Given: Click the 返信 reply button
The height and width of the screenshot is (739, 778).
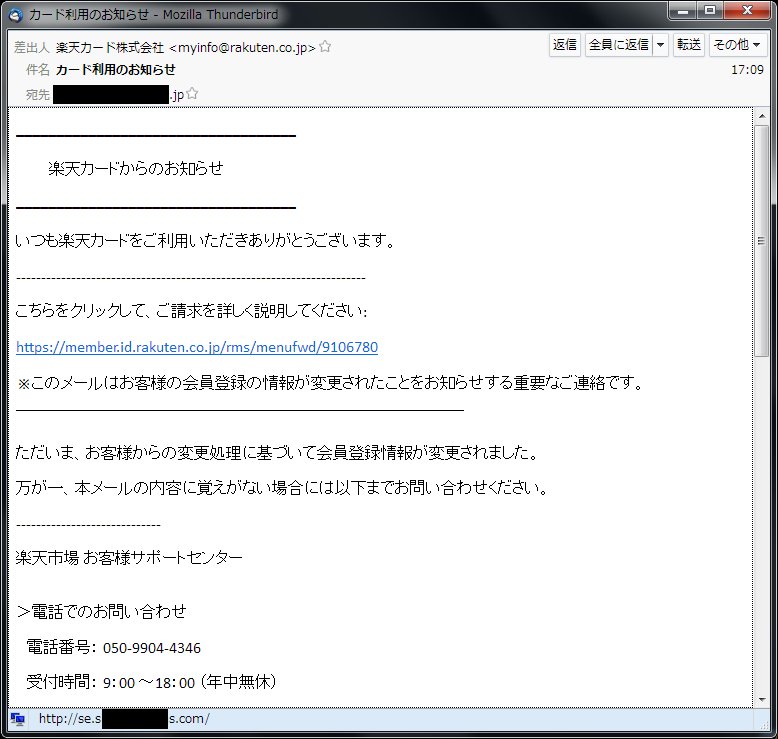Looking at the screenshot, I should pos(565,45).
